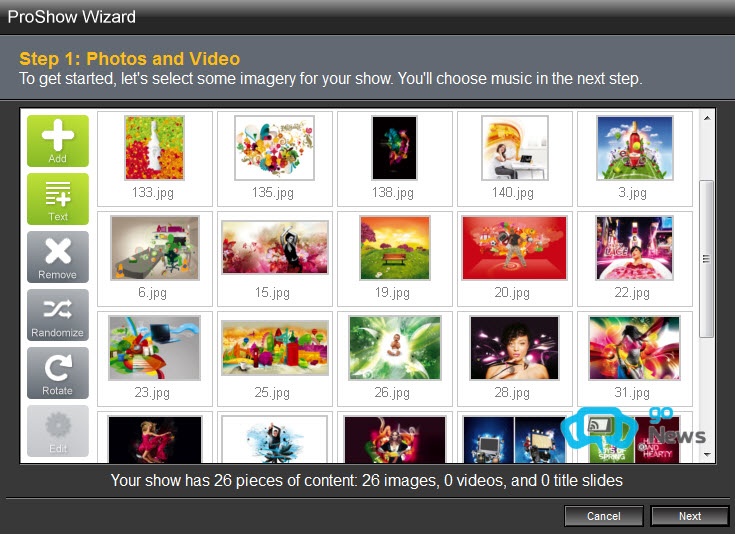Click the vertical scrollbar handle
This screenshot has height=534, width=735.
click(x=706, y=259)
